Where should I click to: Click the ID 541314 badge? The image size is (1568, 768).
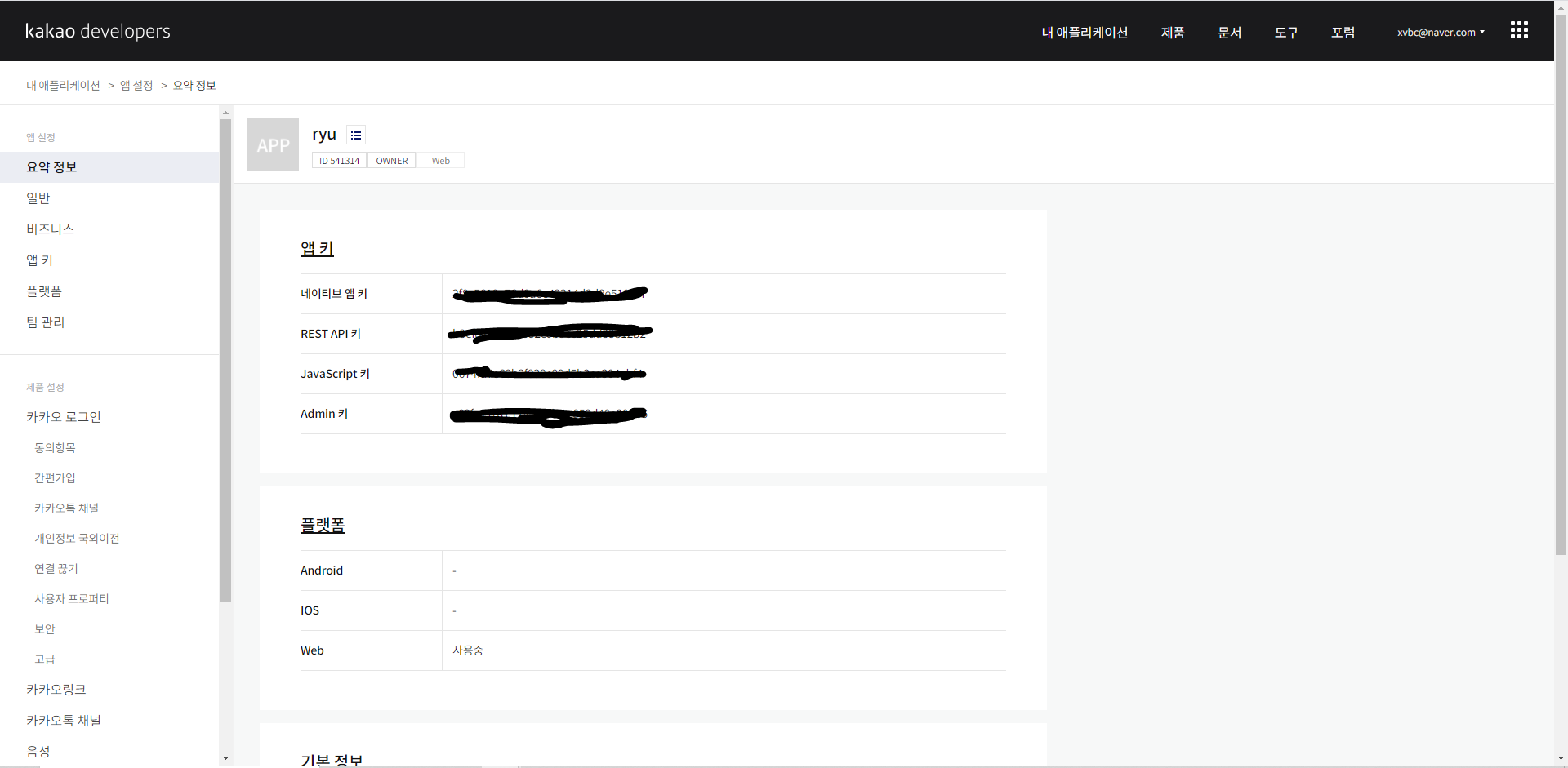click(x=339, y=161)
